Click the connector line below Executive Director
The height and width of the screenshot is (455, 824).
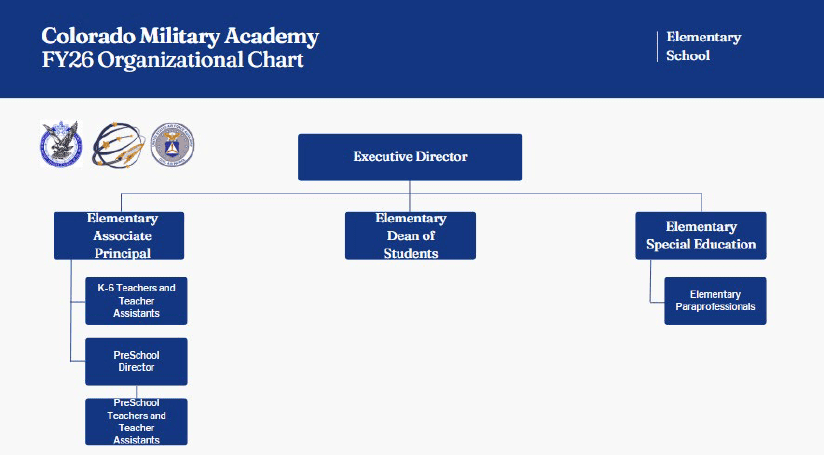pyautogui.click(x=410, y=187)
